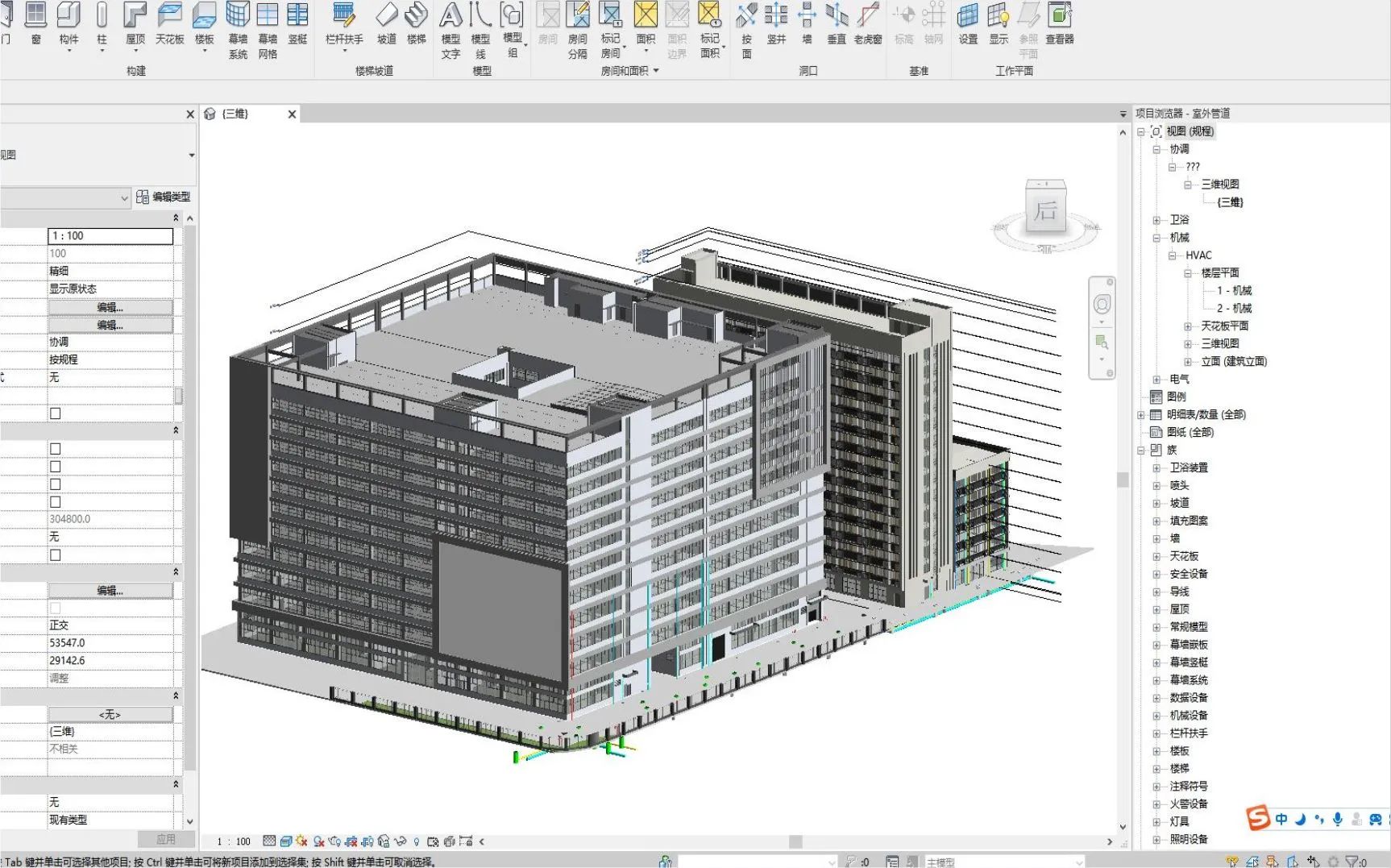Click the 楼板 (Floor) tool icon
Screen dimensions: 1391x868
coord(205,24)
